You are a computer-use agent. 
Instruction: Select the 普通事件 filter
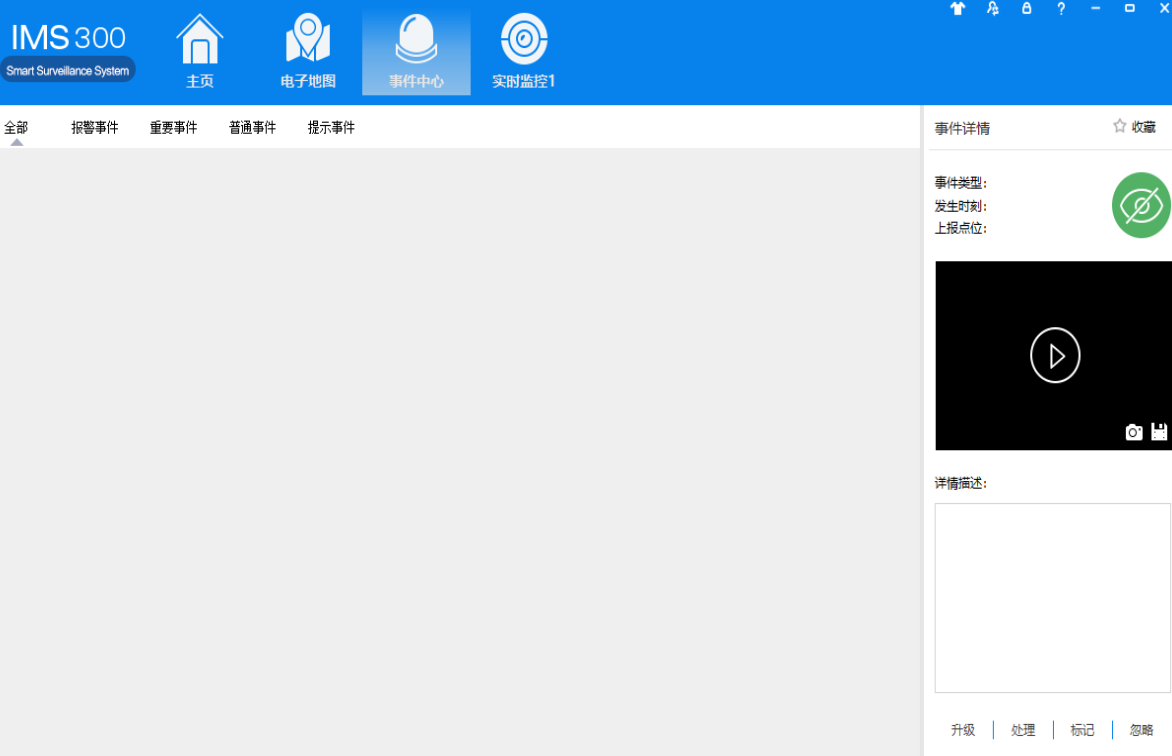(x=252, y=127)
